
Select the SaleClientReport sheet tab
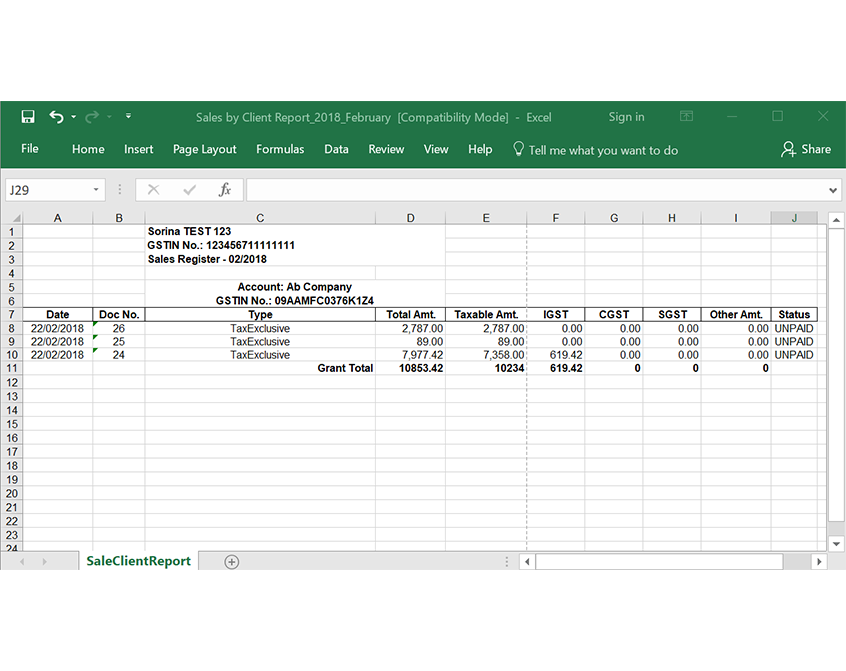pyautogui.click(x=138, y=562)
